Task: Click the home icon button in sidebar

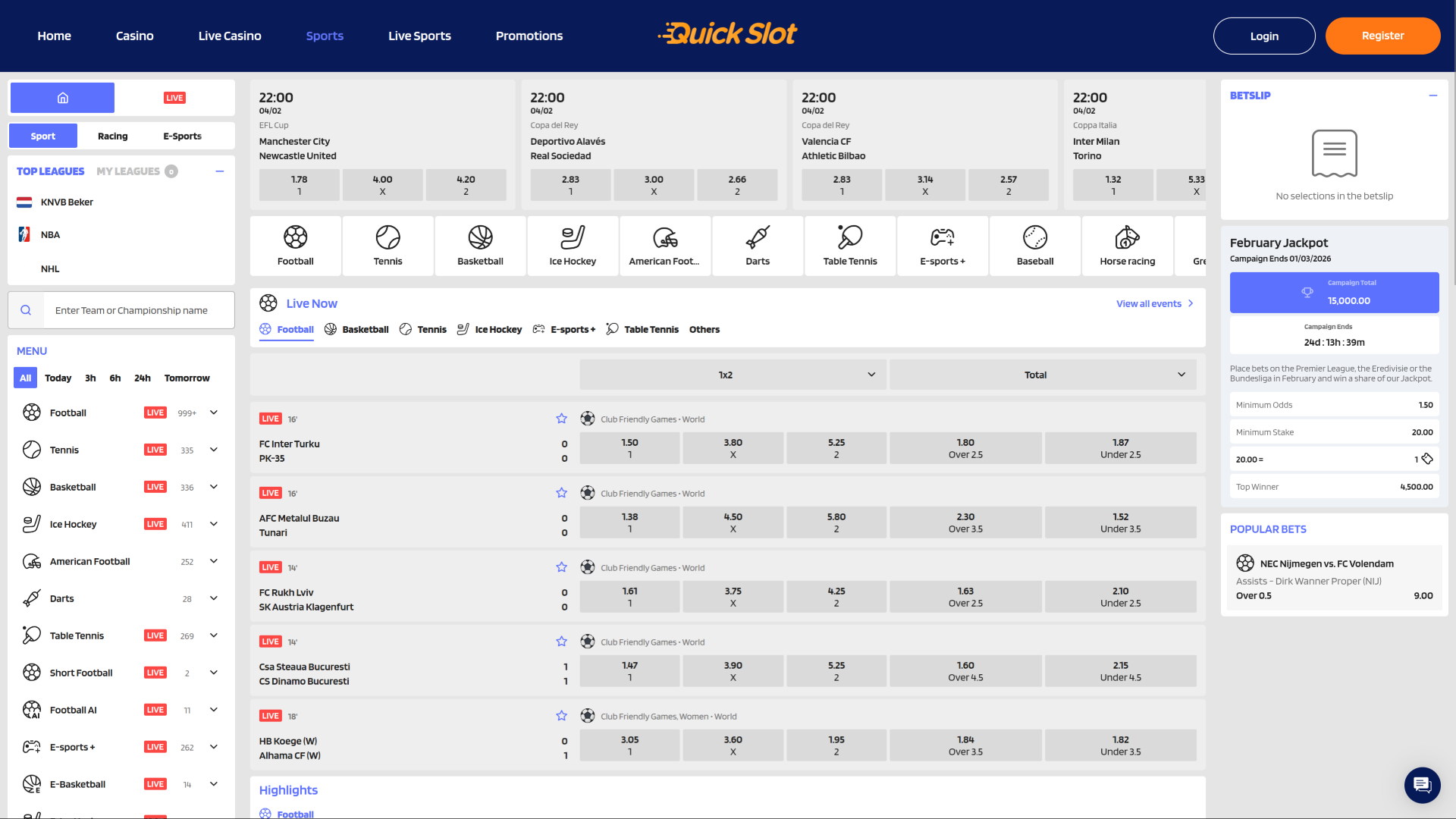Action: [x=62, y=98]
